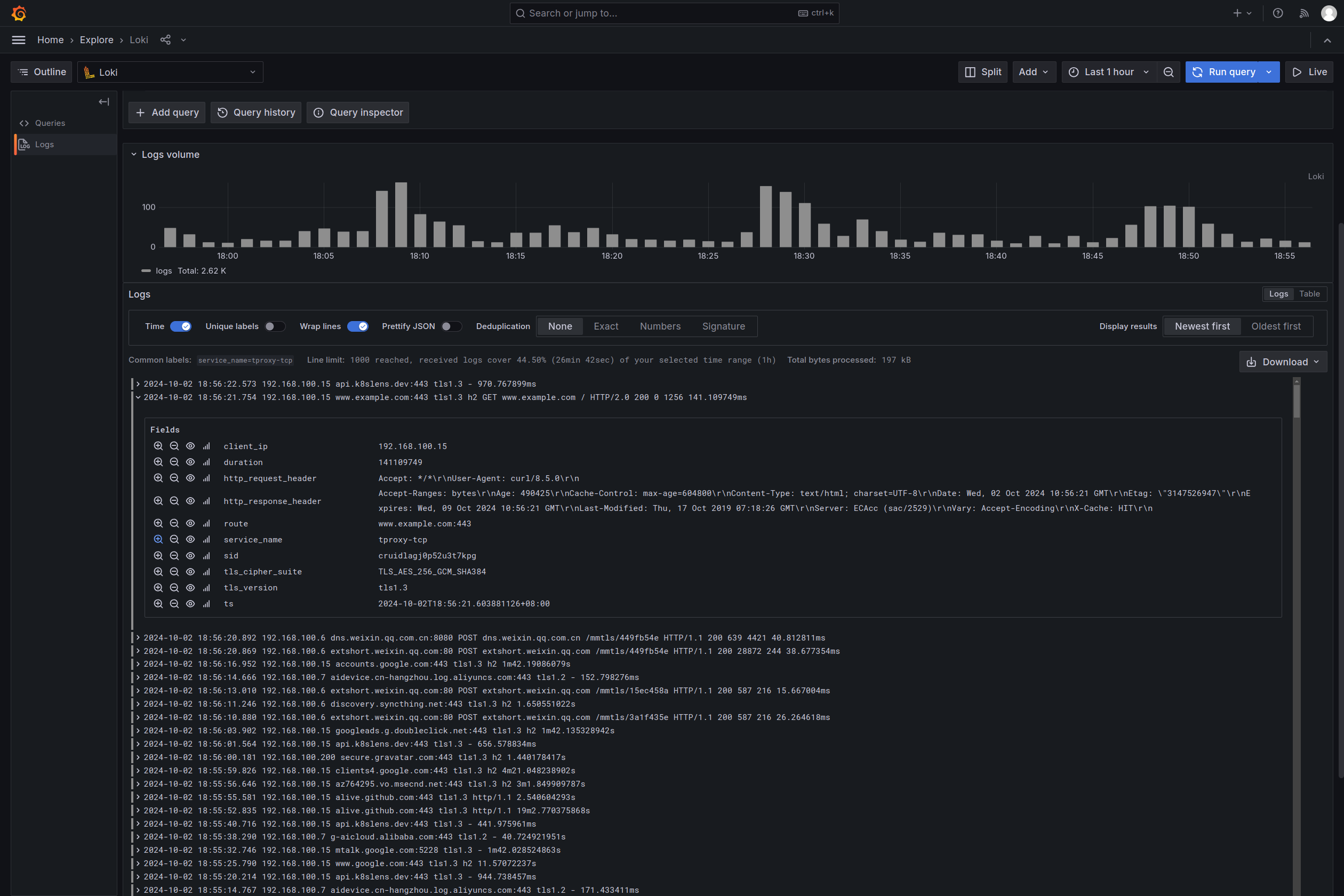Open the help question mark icon
The image size is (1344, 896).
[x=1278, y=13]
